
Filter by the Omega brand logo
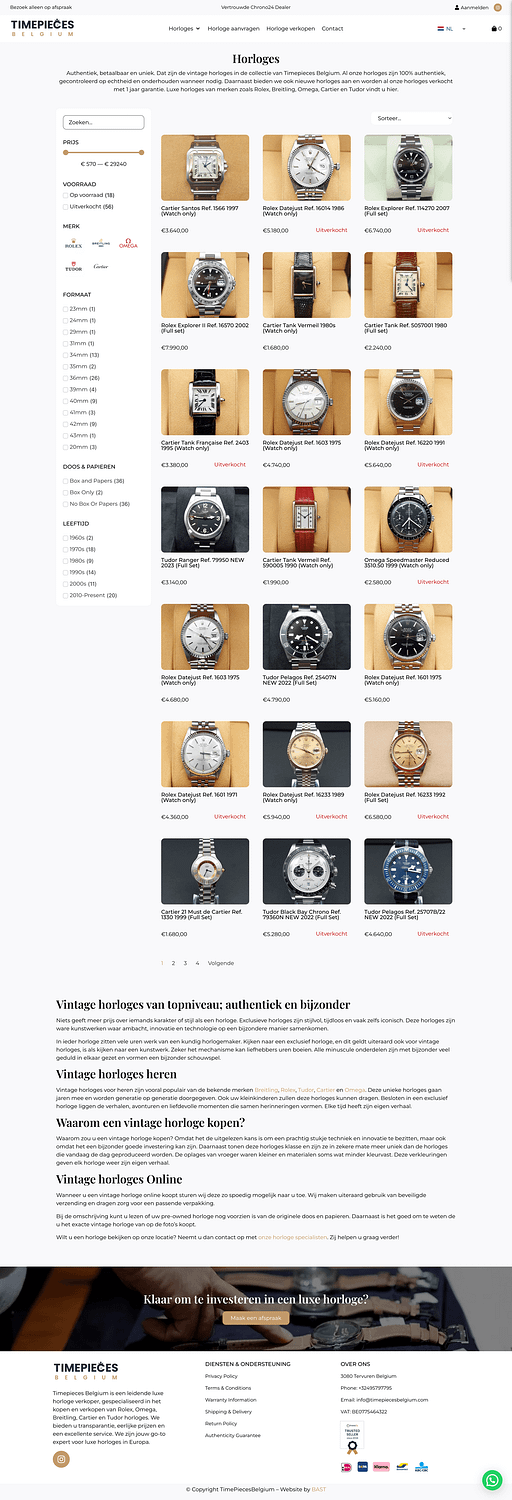pyautogui.click(x=128, y=244)
